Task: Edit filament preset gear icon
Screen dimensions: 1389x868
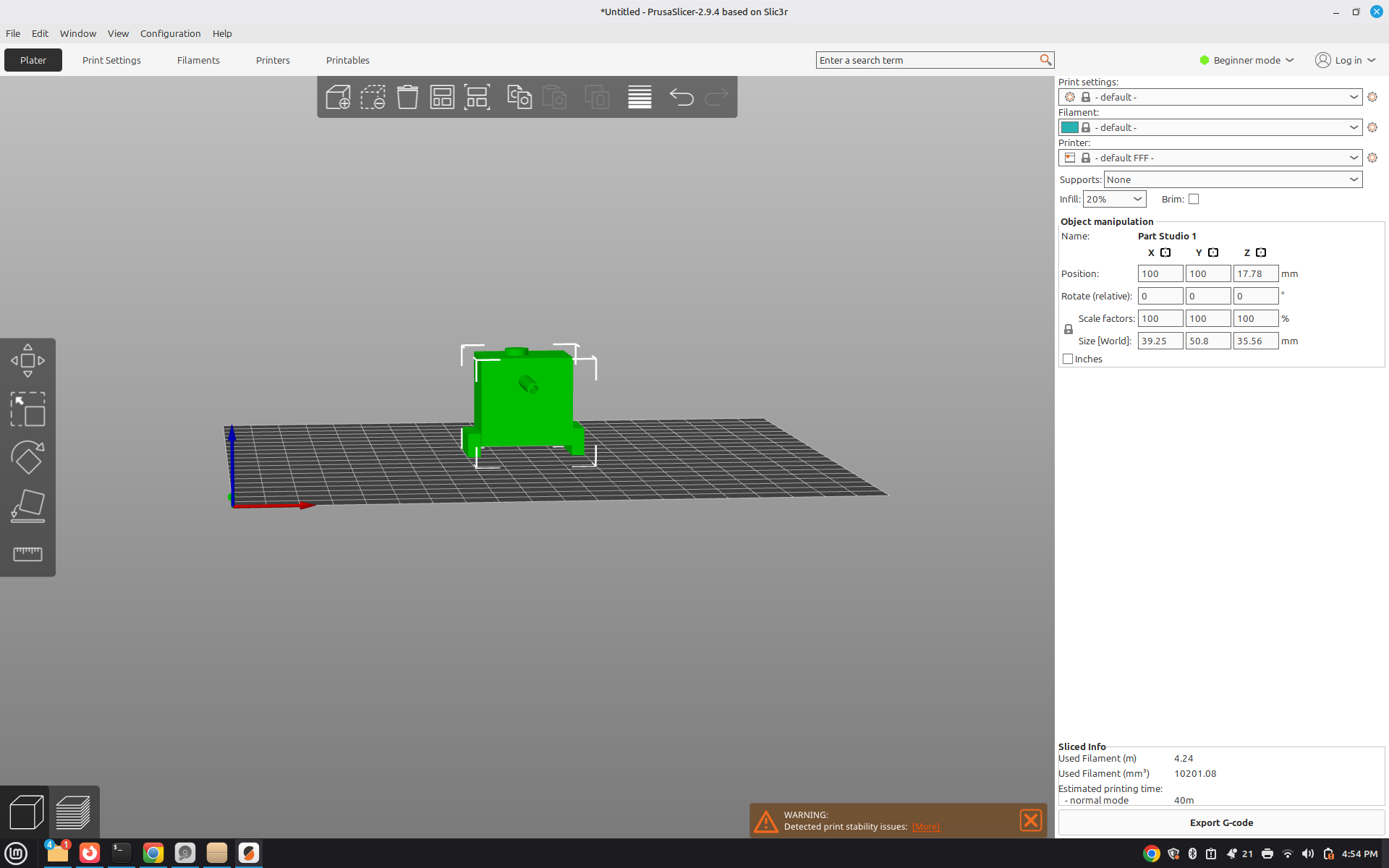Action: point(1372,127)
